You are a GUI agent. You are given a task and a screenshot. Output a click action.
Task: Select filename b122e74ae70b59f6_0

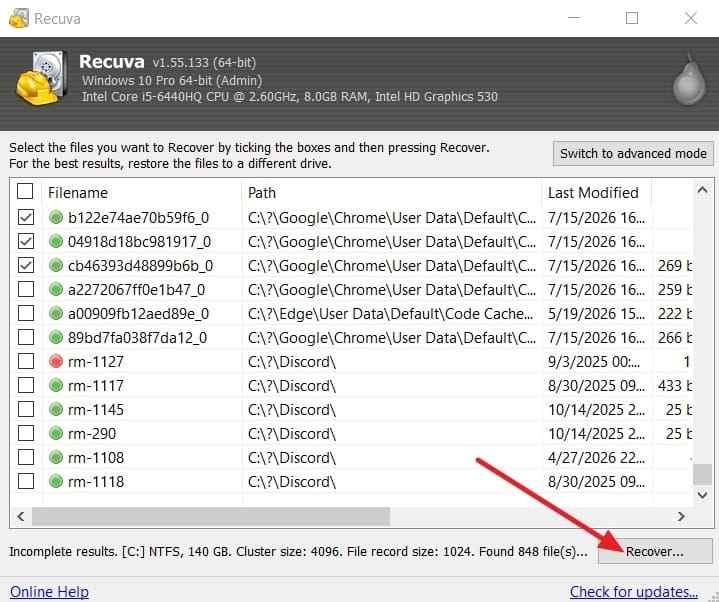click(138, 217)
